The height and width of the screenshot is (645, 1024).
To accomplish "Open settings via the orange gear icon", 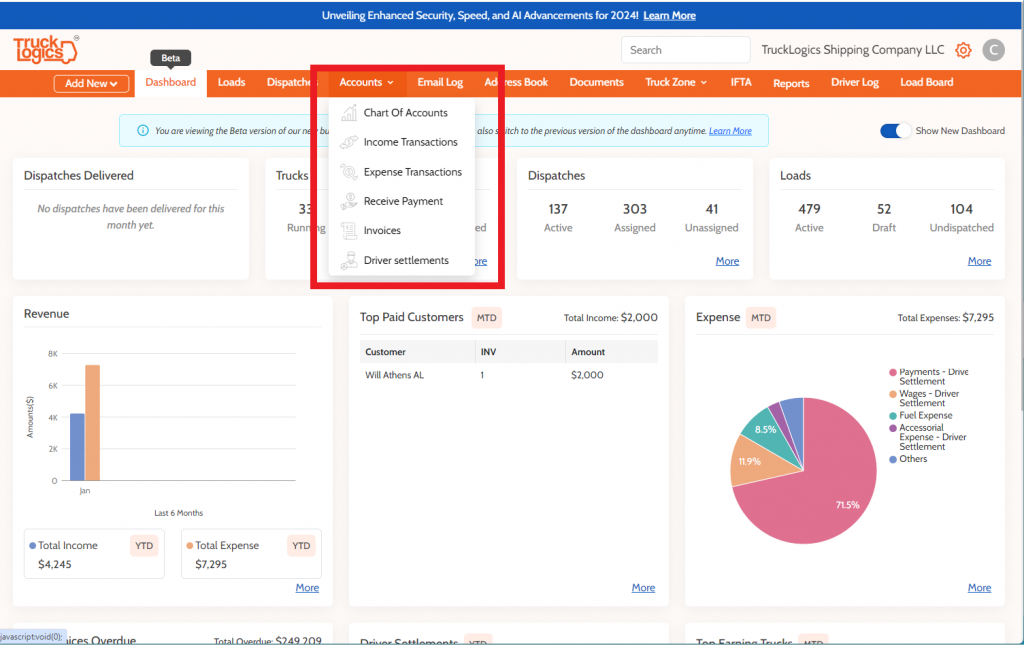I will pos(963,50).
